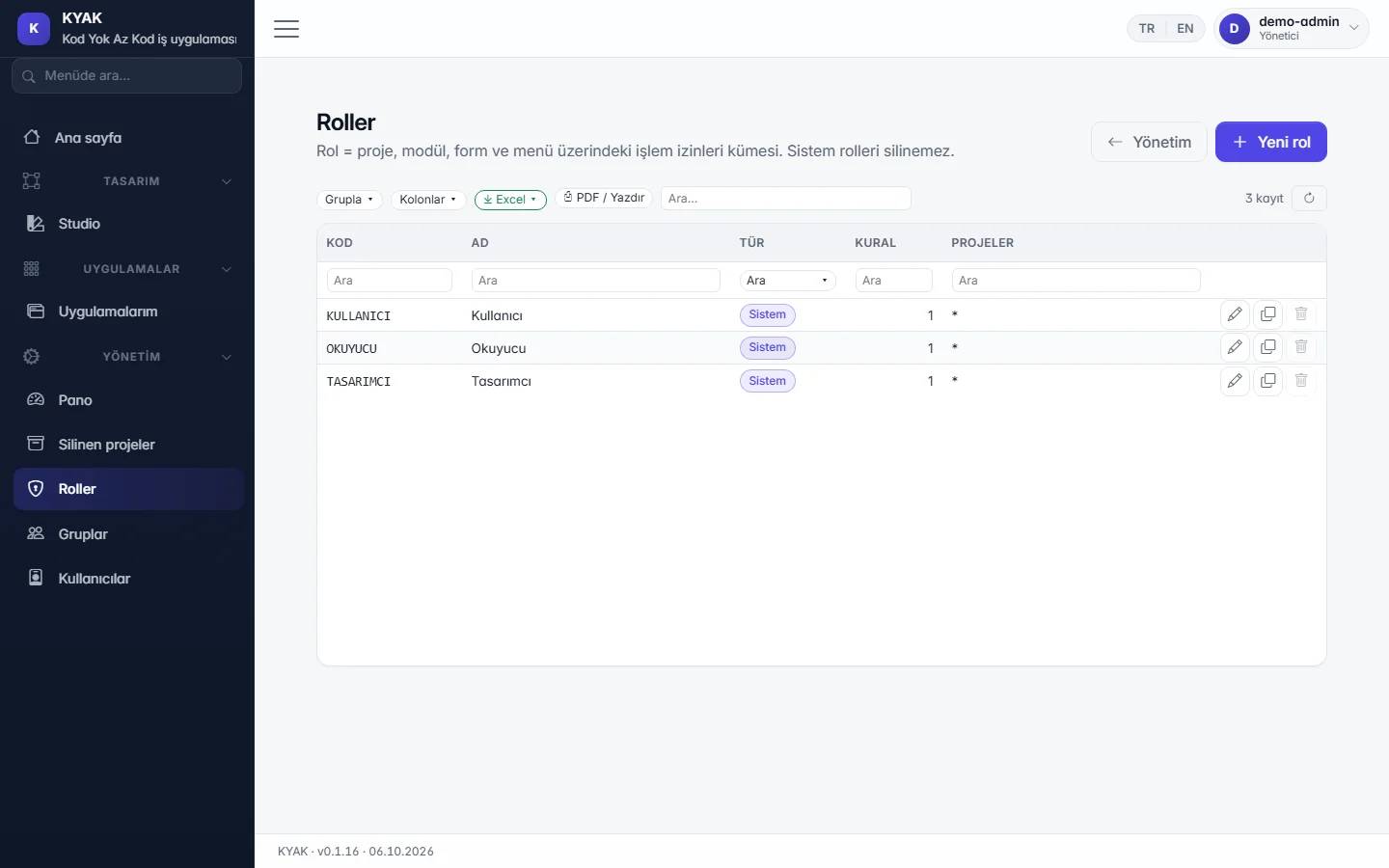1389x868 pixels.
Task: Focus the table-wide Ara... search box
Action: tap(785, 198)
